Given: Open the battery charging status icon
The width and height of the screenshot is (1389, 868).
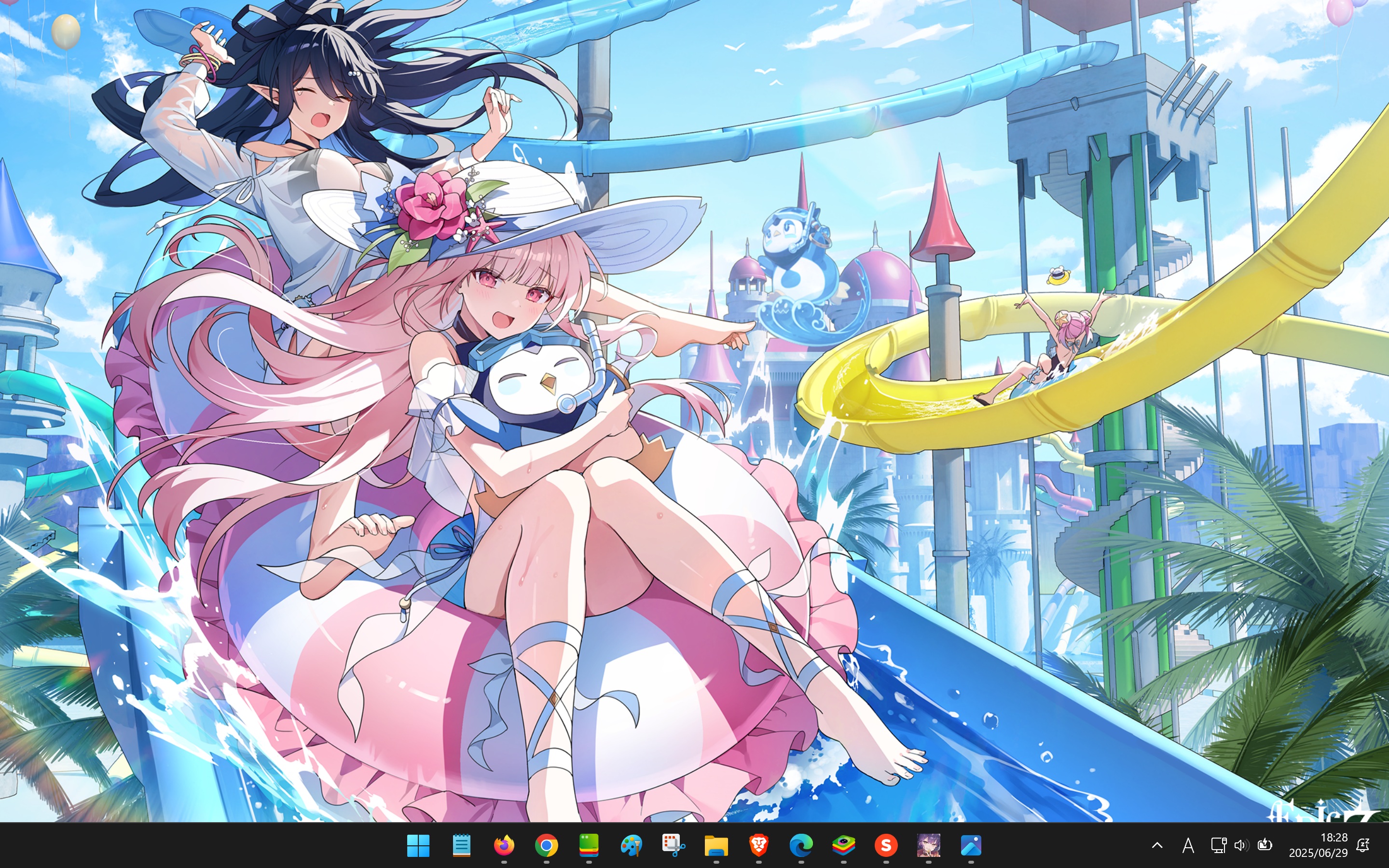Looking at the screenshot, I should 1265,845.
